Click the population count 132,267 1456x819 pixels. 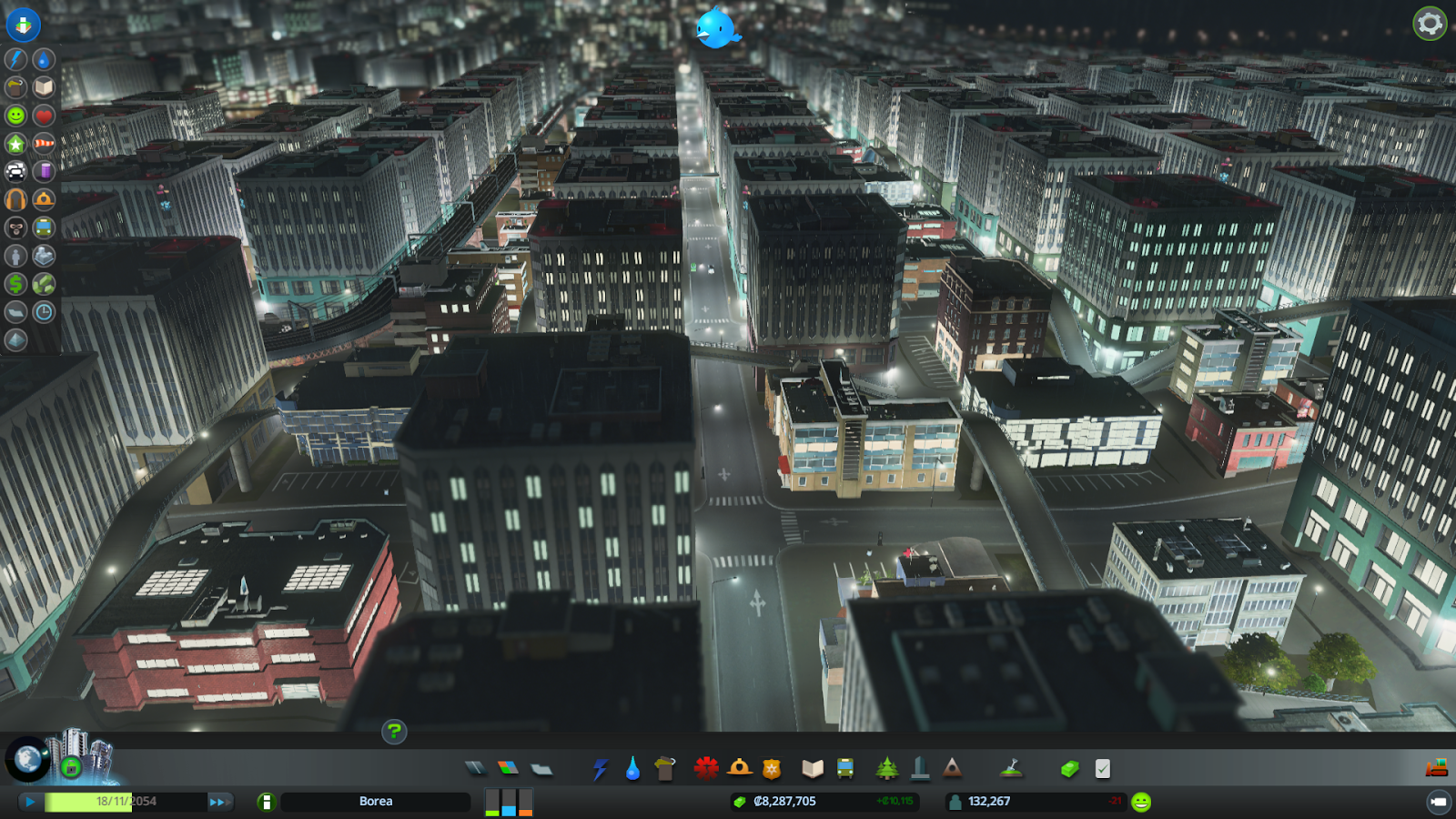click(x=989, y=802)
